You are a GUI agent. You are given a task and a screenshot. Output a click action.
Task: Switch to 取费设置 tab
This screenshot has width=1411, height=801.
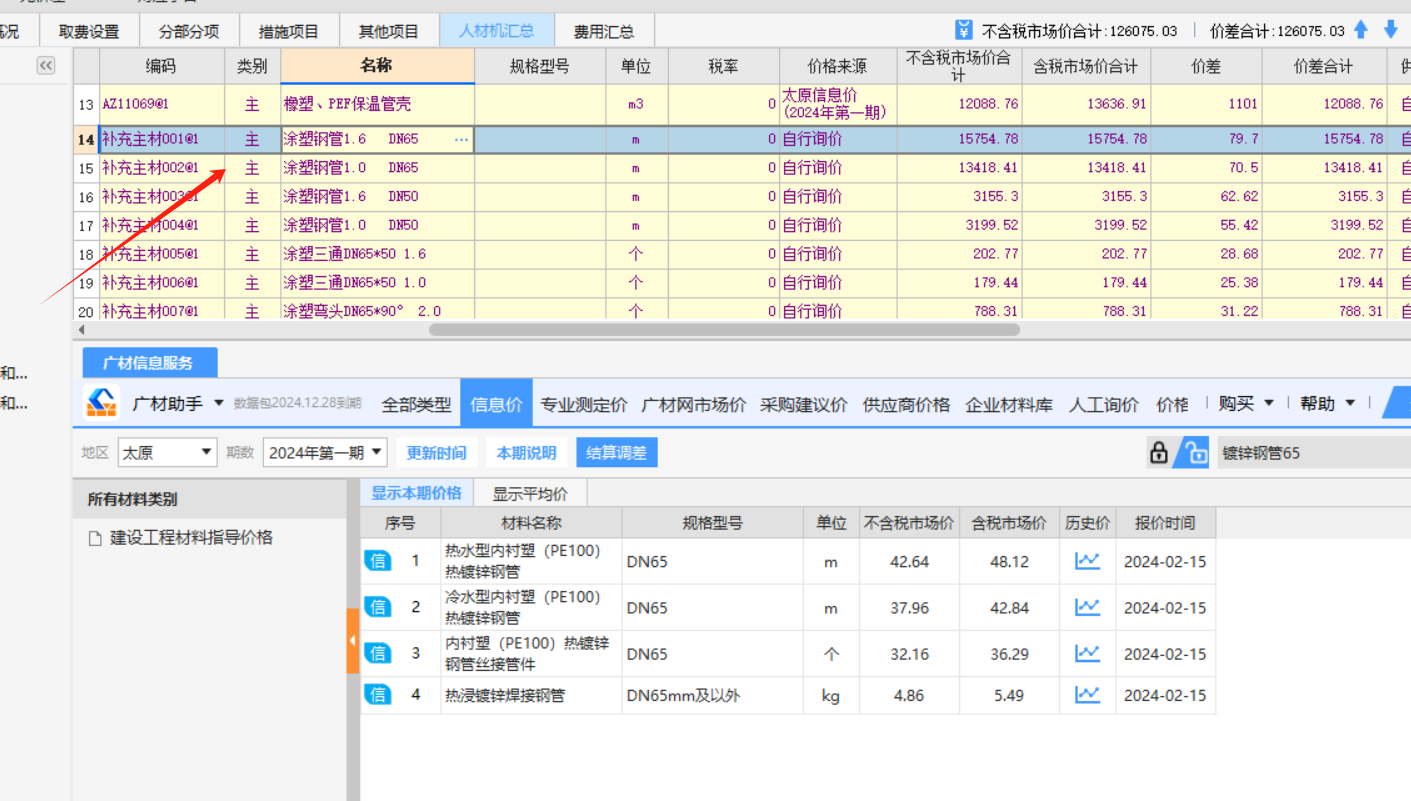[x=89, y=31]
